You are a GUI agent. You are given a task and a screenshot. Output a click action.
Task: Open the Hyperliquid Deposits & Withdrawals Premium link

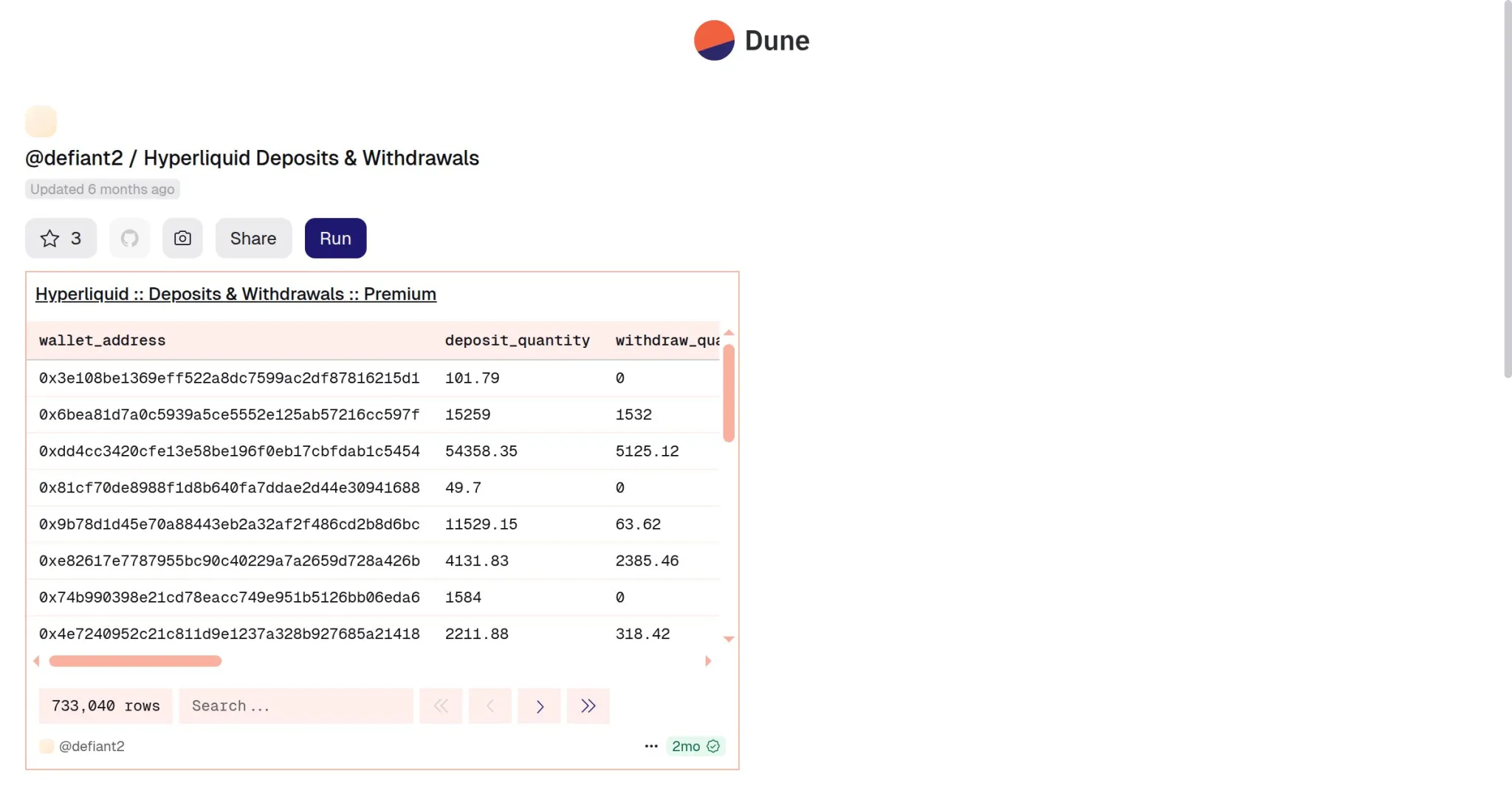[x=236, y=294]
